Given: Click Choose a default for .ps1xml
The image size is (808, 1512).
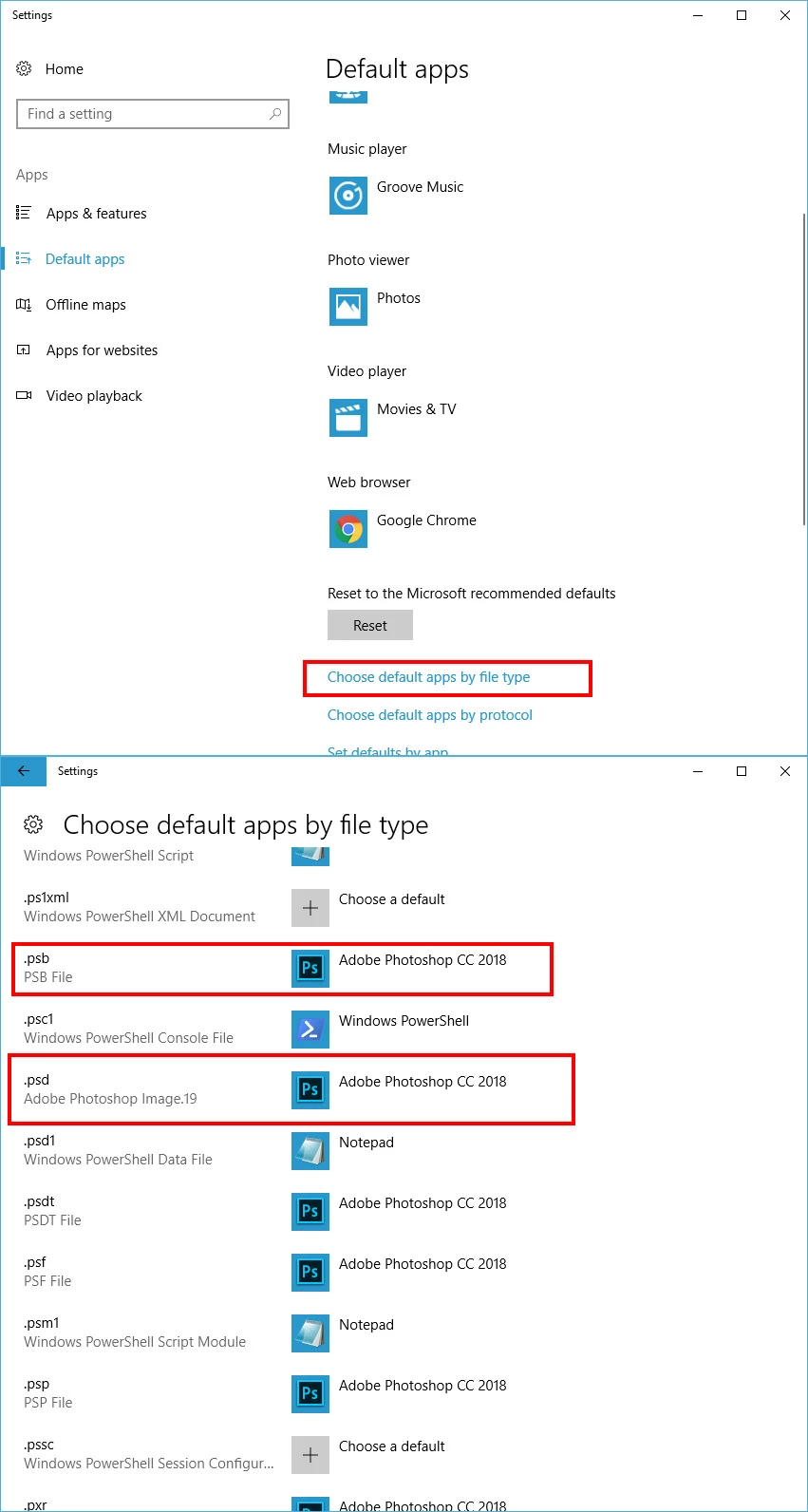Looking at the screenshot, I should [391, 899].
